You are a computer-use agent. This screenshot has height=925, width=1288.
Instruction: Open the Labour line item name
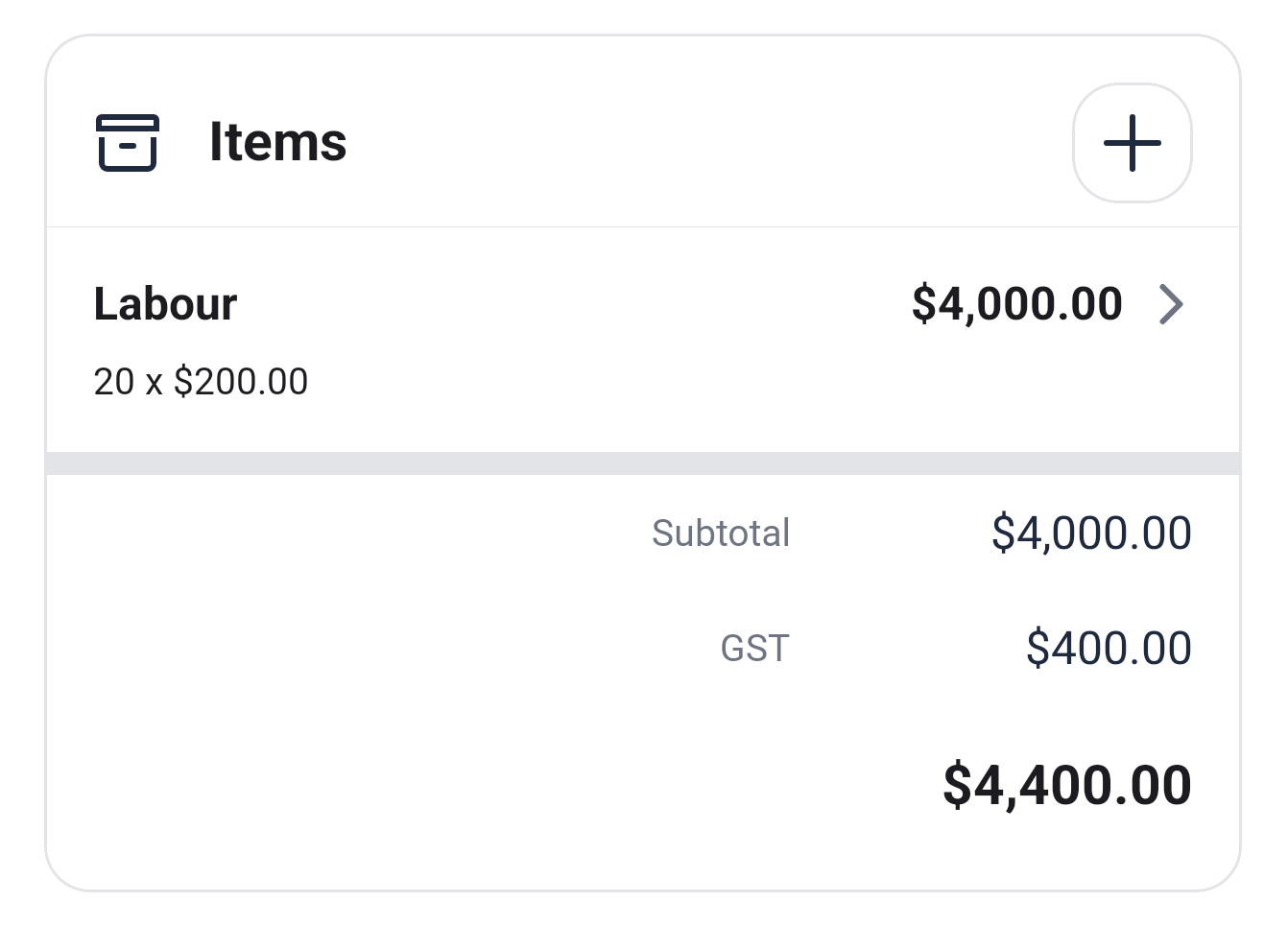[165, 304]
